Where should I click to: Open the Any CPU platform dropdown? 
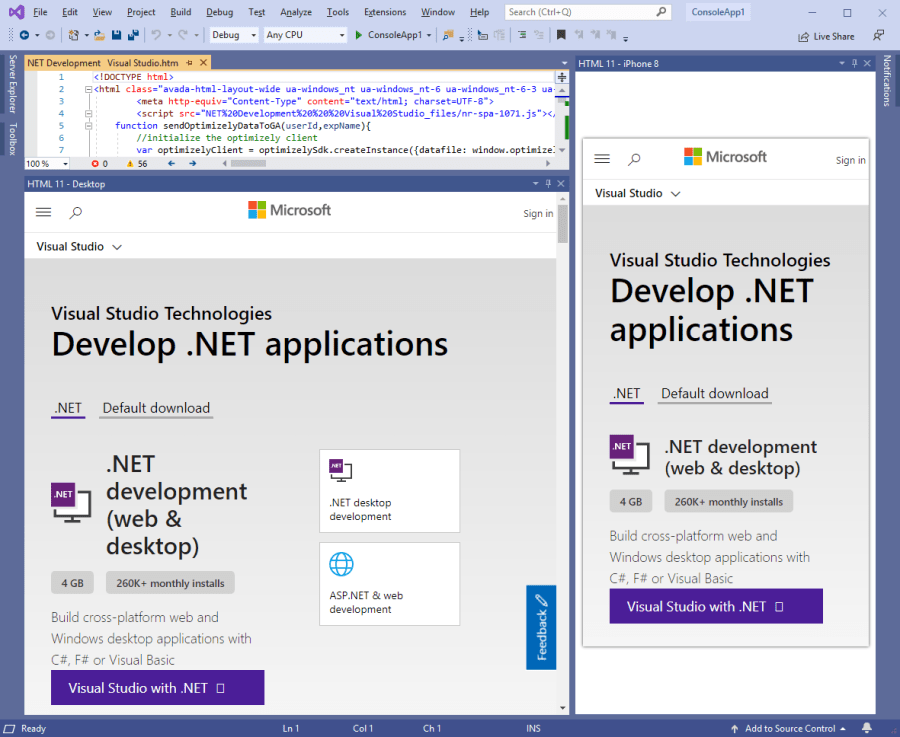click(305, 35)
